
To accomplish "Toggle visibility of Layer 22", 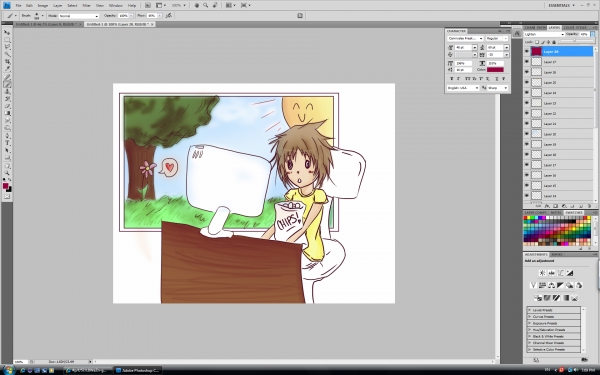I will [x=527, y=113].
